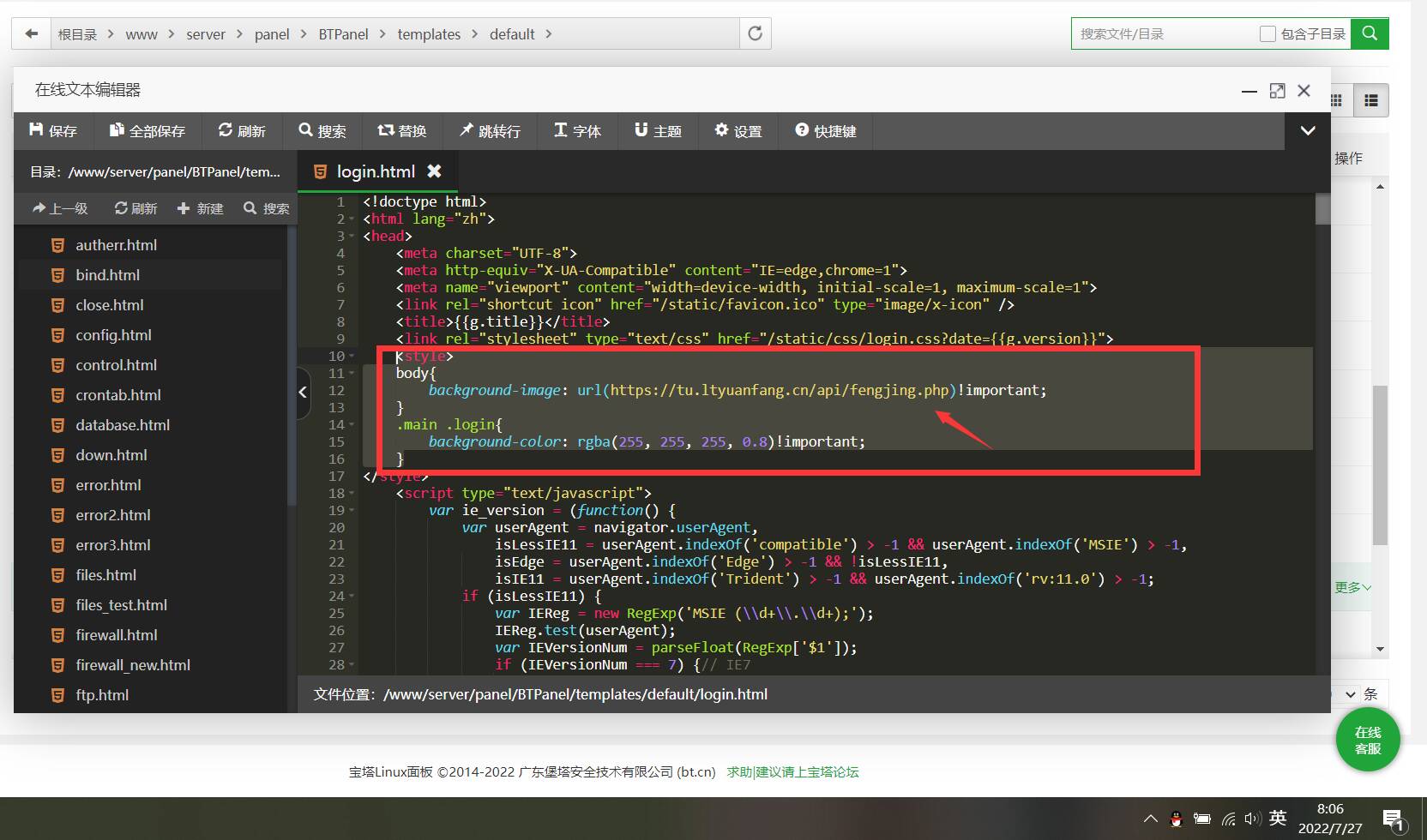
Task: Collapse the file sidebar with left arrow handle
Action: (304, 393)
